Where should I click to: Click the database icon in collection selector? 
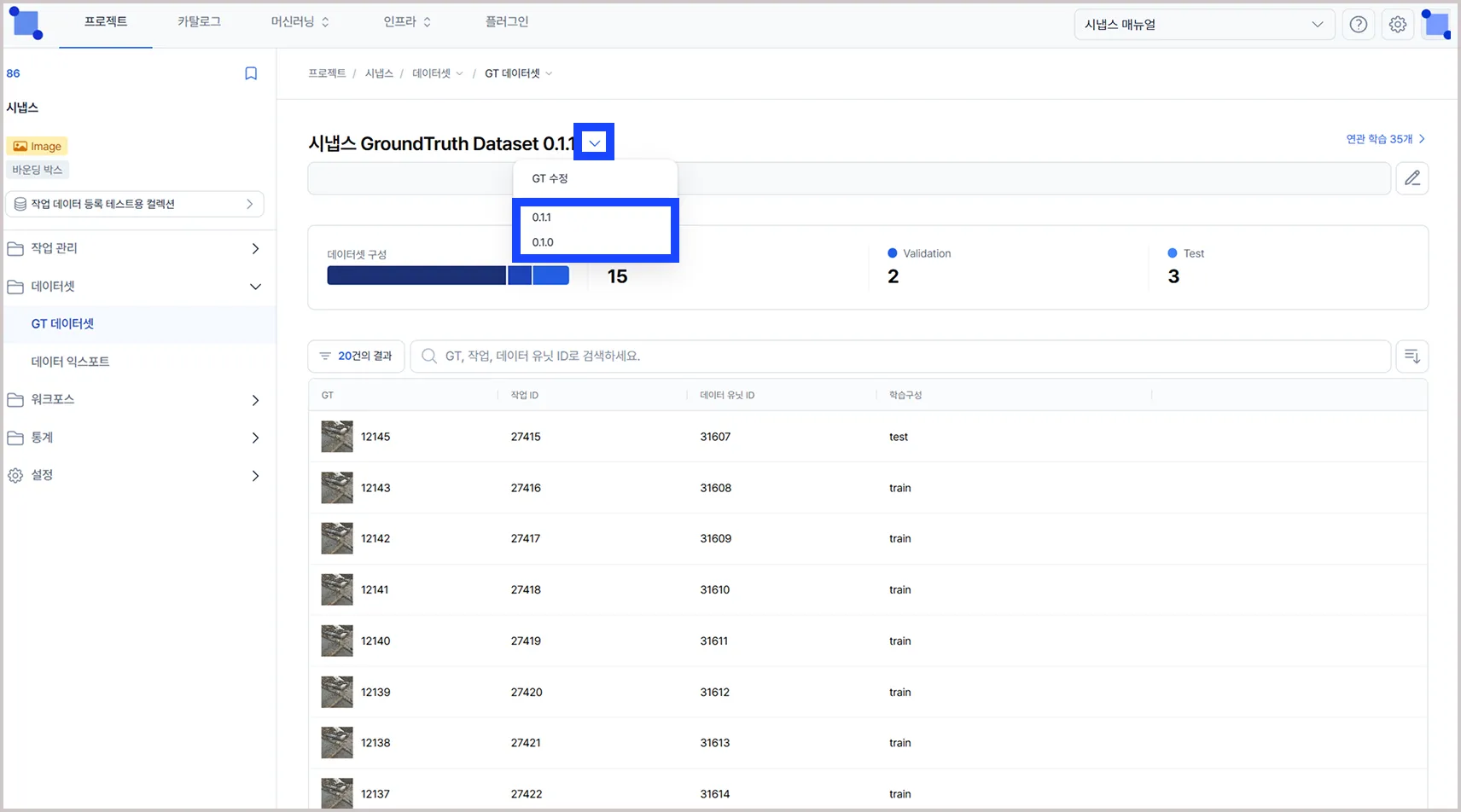pos(20,204)
